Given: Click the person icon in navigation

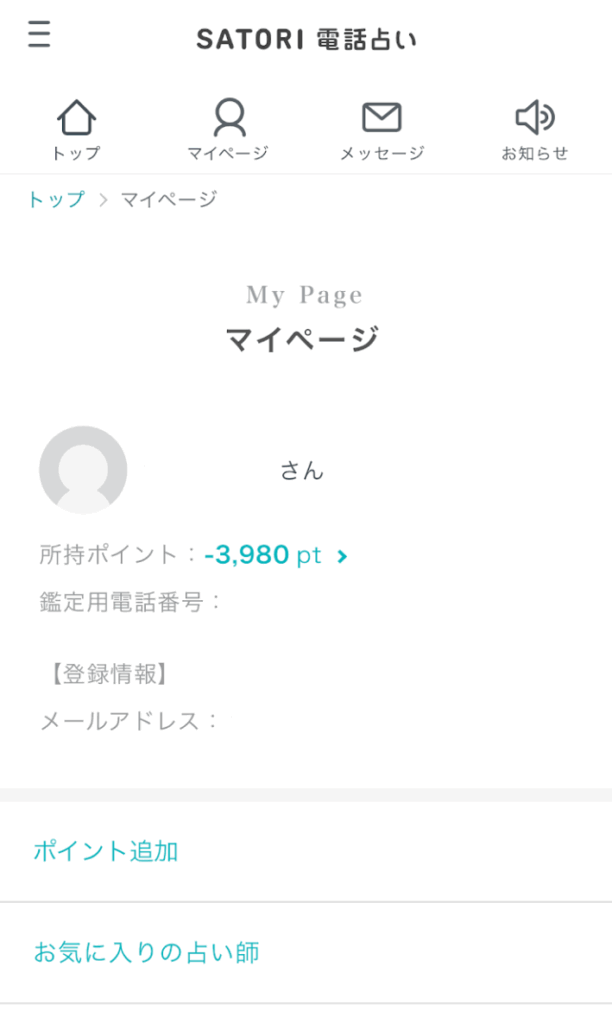Looking at the screenshot, I should [229, 119].
